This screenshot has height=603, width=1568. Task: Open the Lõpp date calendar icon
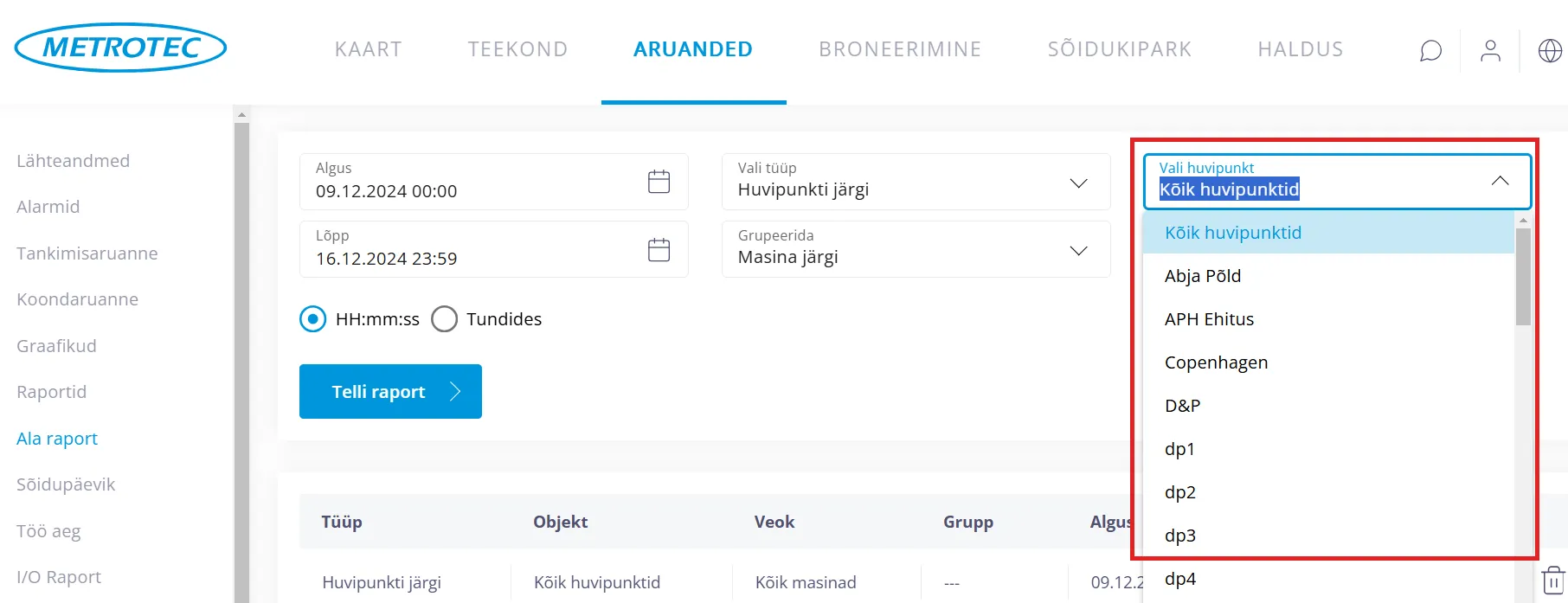tap(659, 250)
